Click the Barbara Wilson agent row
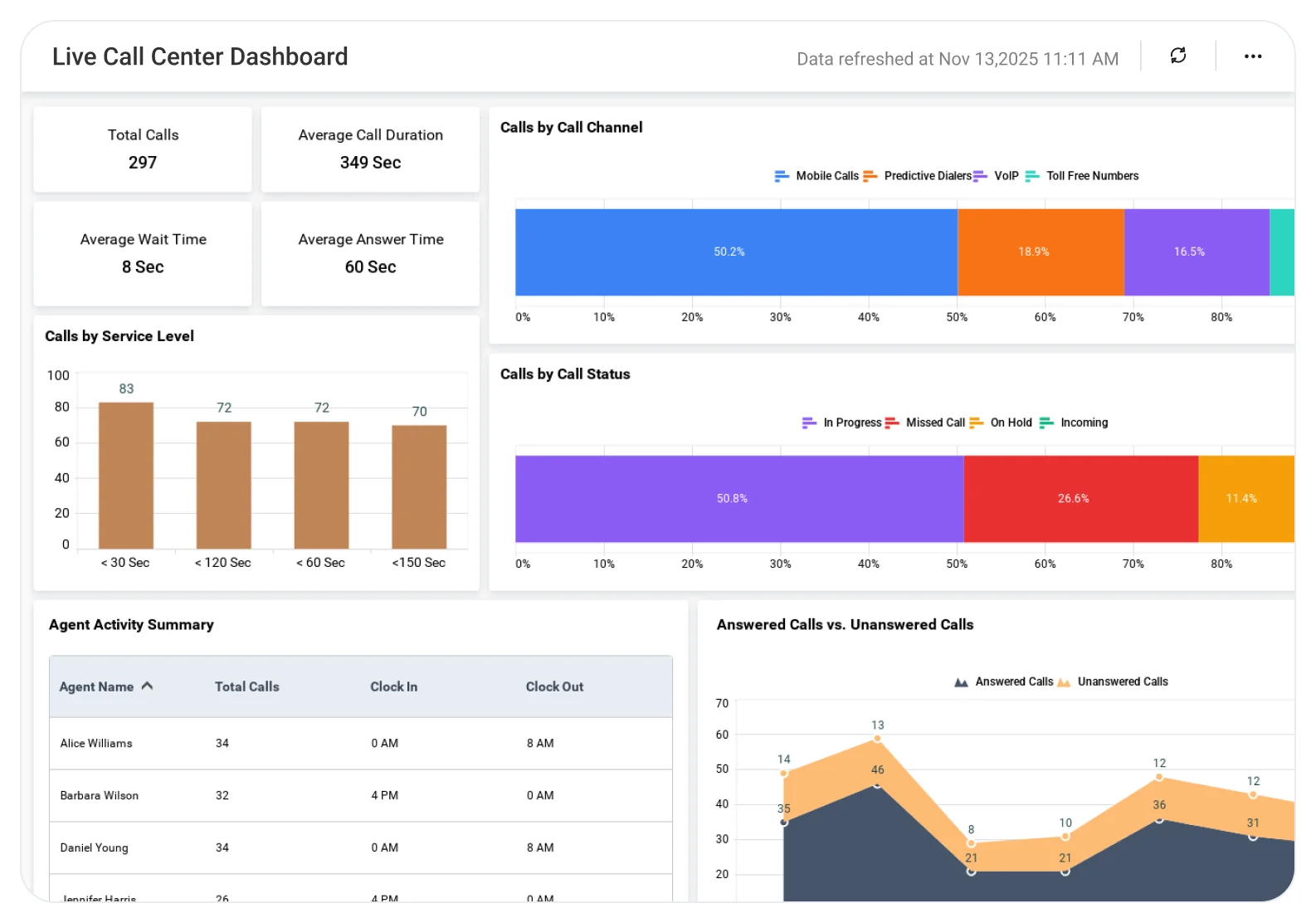Screen dimensions: 1316x923 (360, 795)
